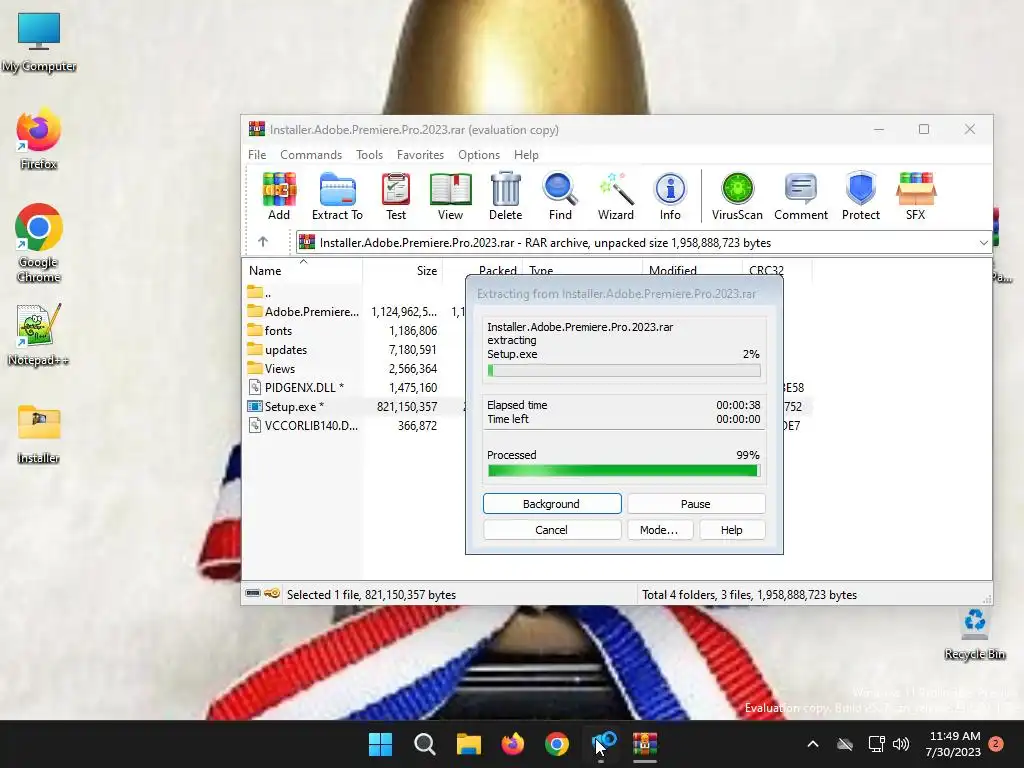Viewport: 1024px width, 768px height.
Task: Run VirusScan toolbar icon
Action: click(737, 196)
